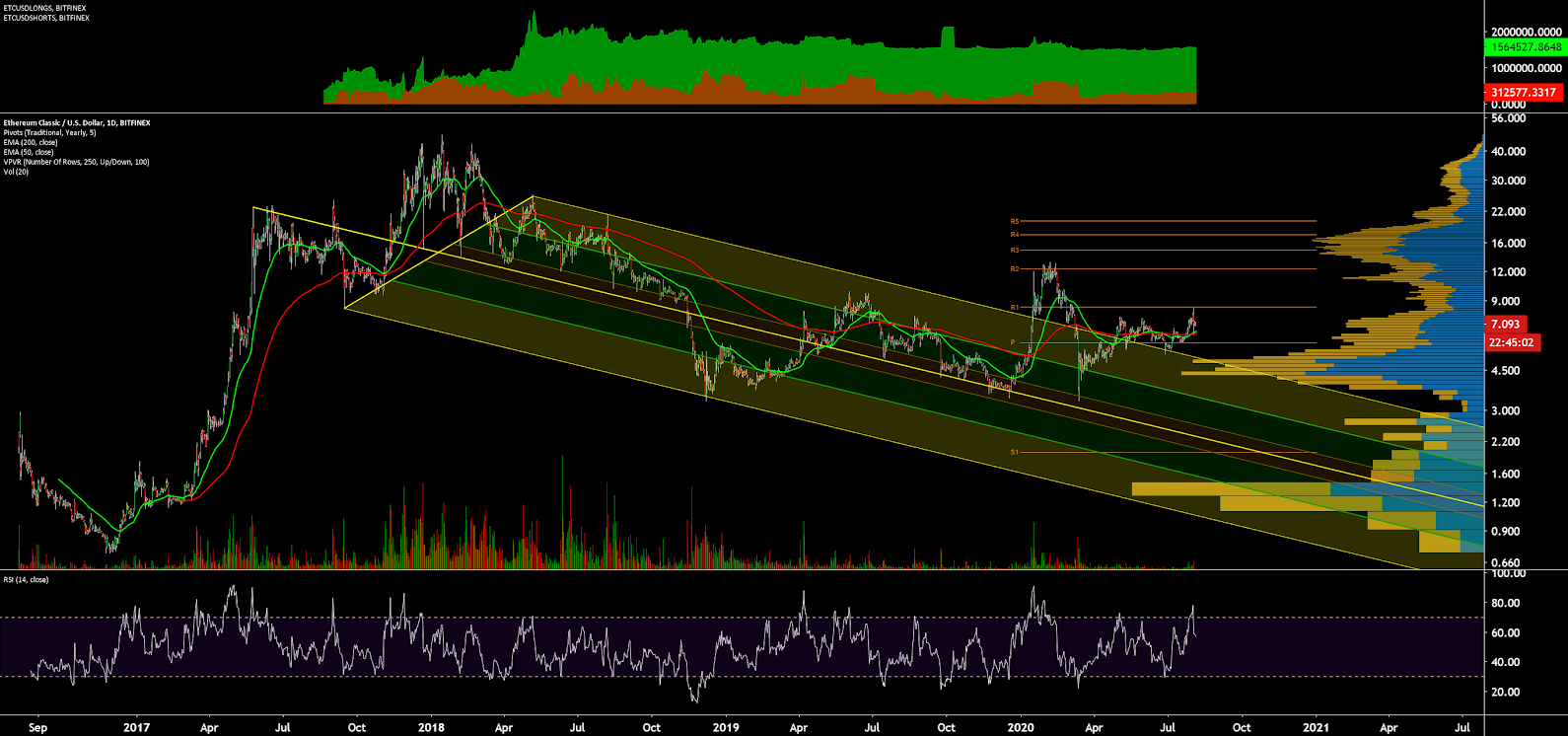Click the 12.000 price axis label

click(x=1509, y=271)
